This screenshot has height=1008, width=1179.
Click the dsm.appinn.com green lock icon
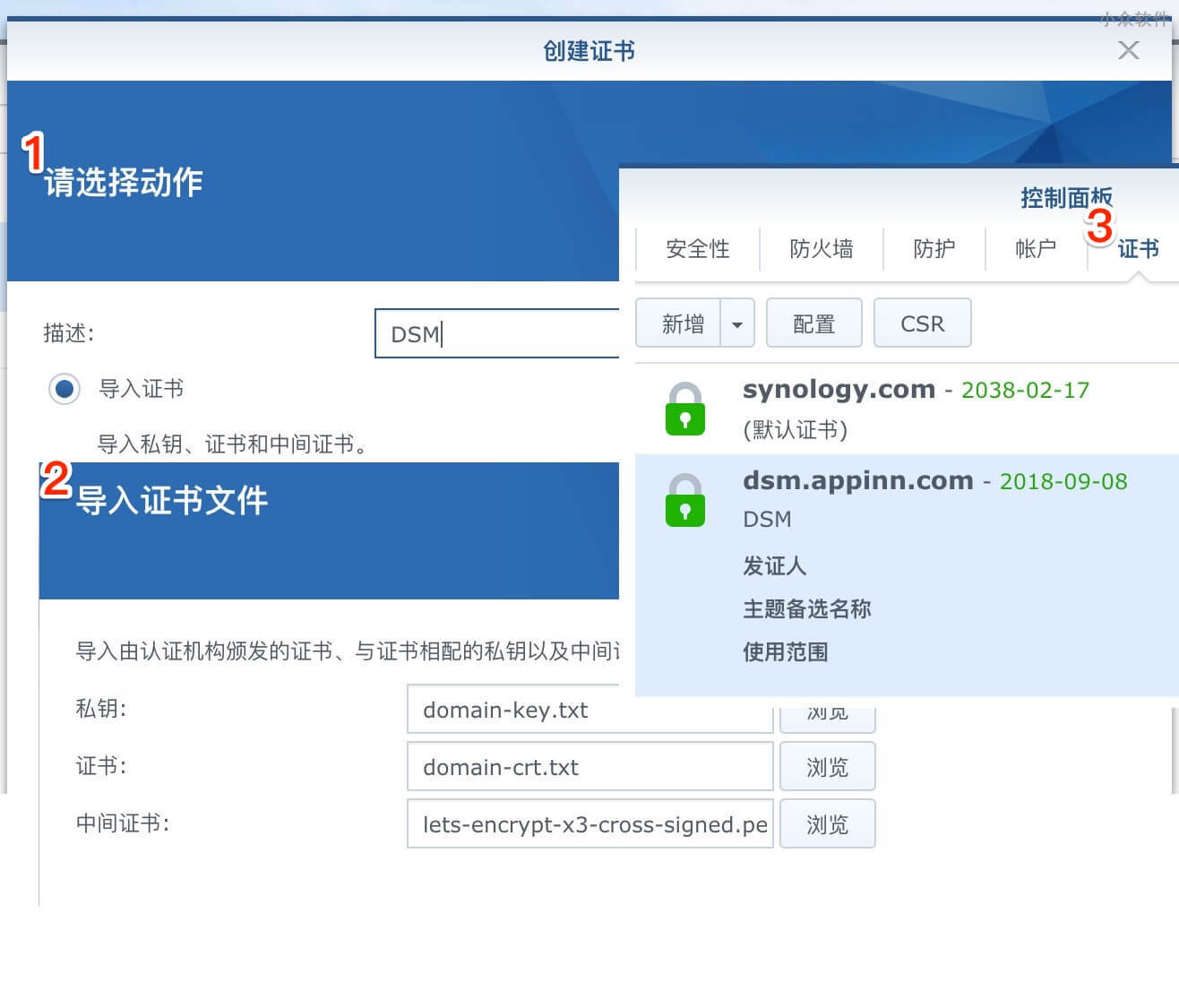[x=685, y=500]
